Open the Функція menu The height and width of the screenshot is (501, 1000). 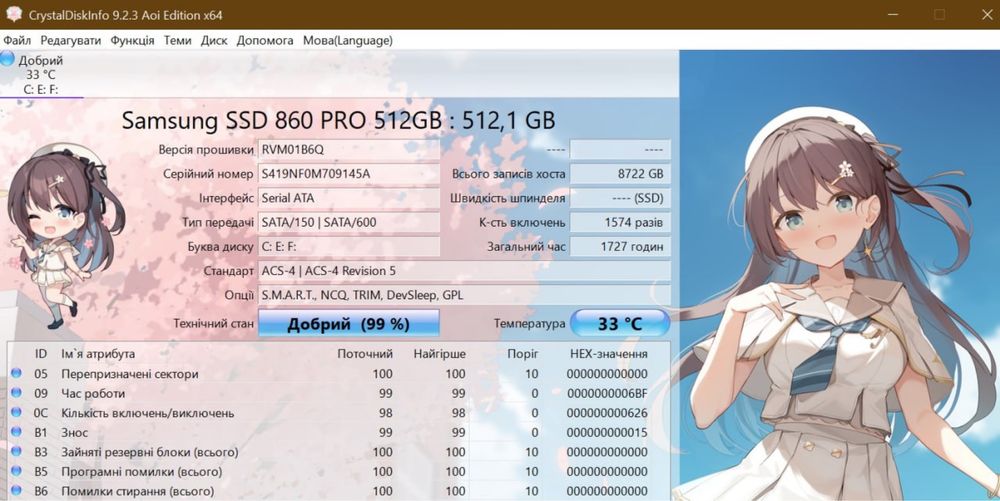click(133, 40)
